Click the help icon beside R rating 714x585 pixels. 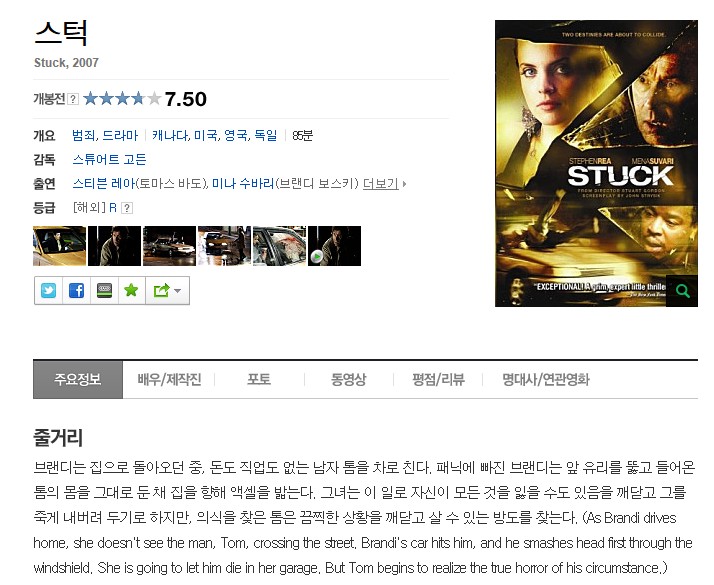pos(127,208)
